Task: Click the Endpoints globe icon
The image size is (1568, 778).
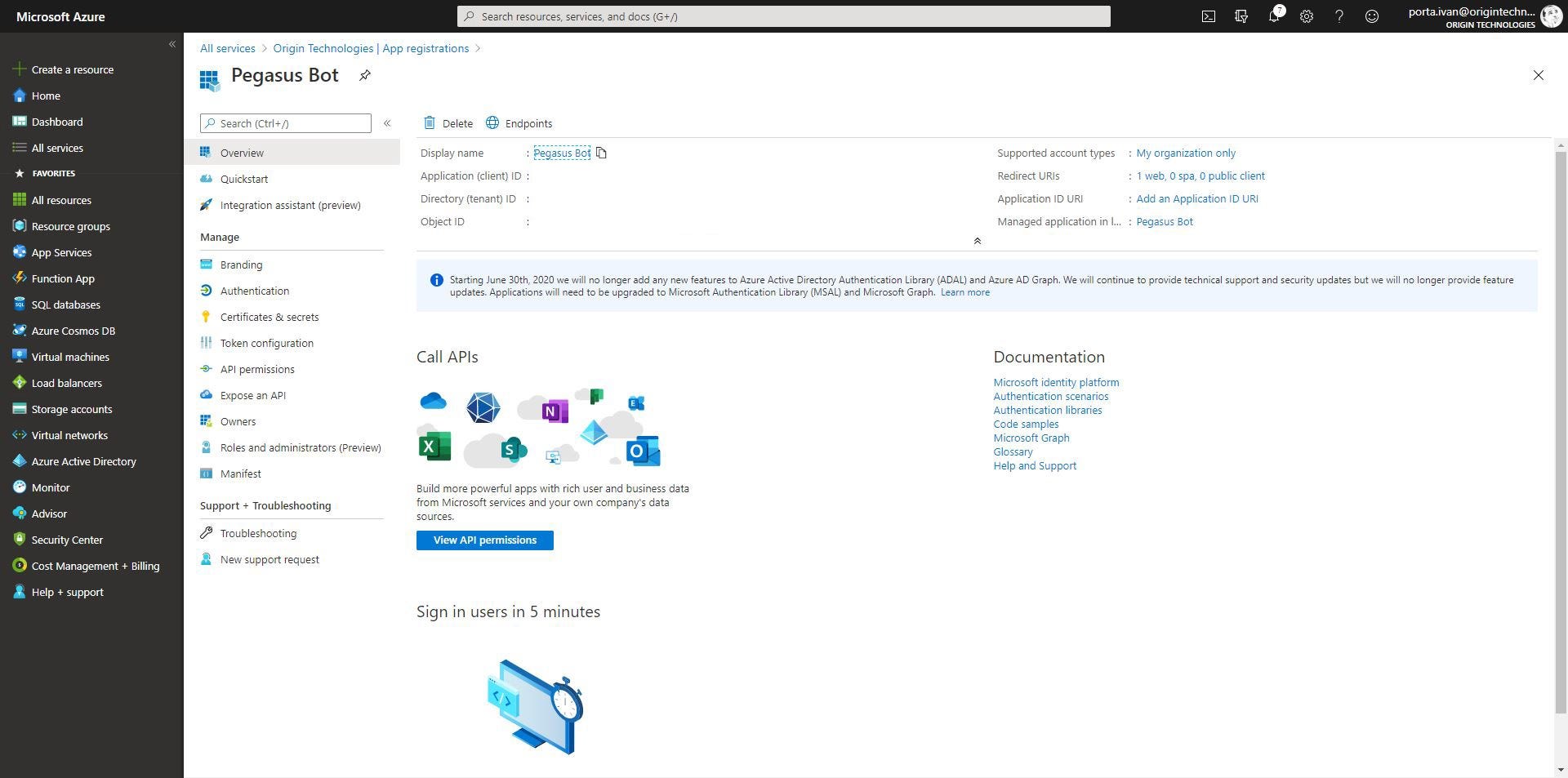Action: click(492, 123)
